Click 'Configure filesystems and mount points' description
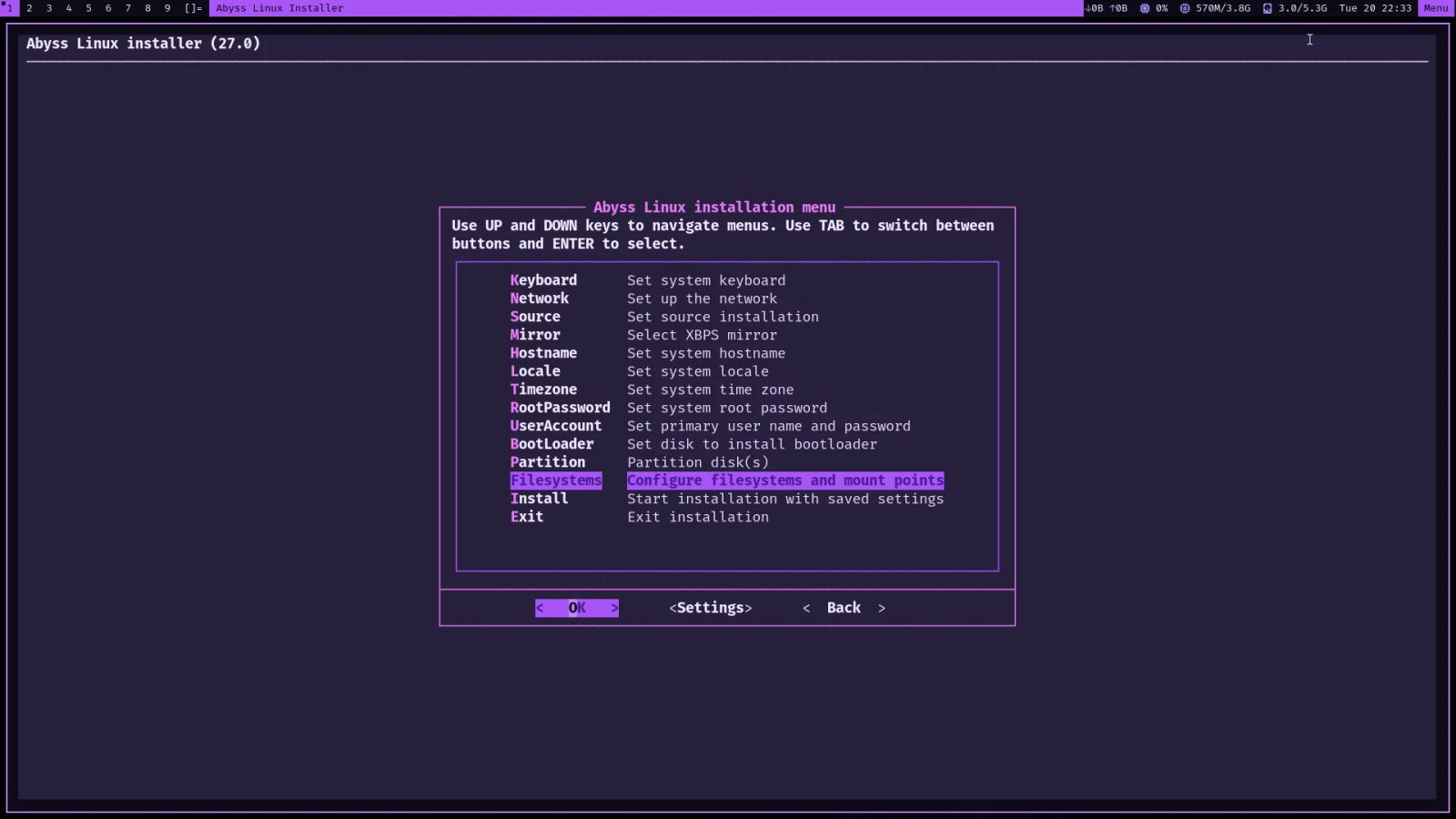 click(785, 480)
